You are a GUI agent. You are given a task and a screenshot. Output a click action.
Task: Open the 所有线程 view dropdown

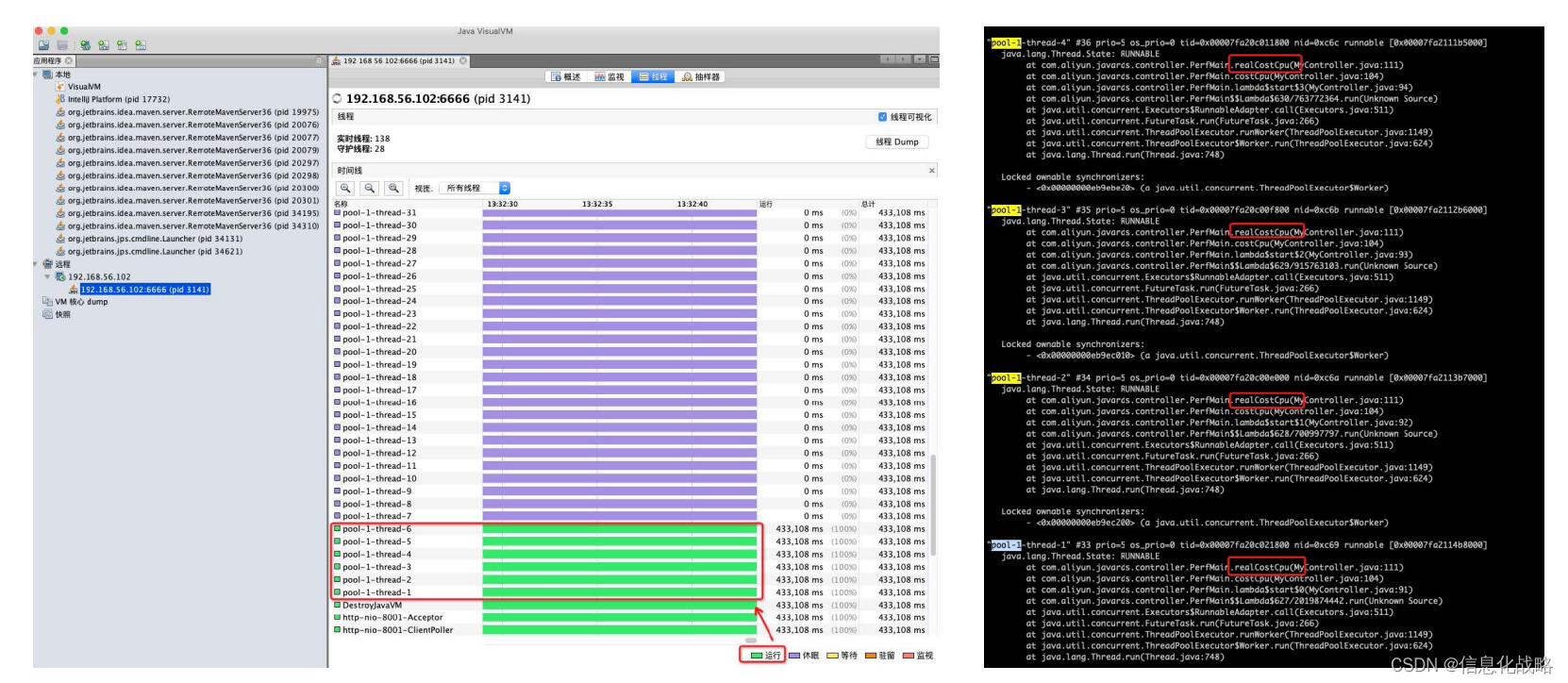476,188
